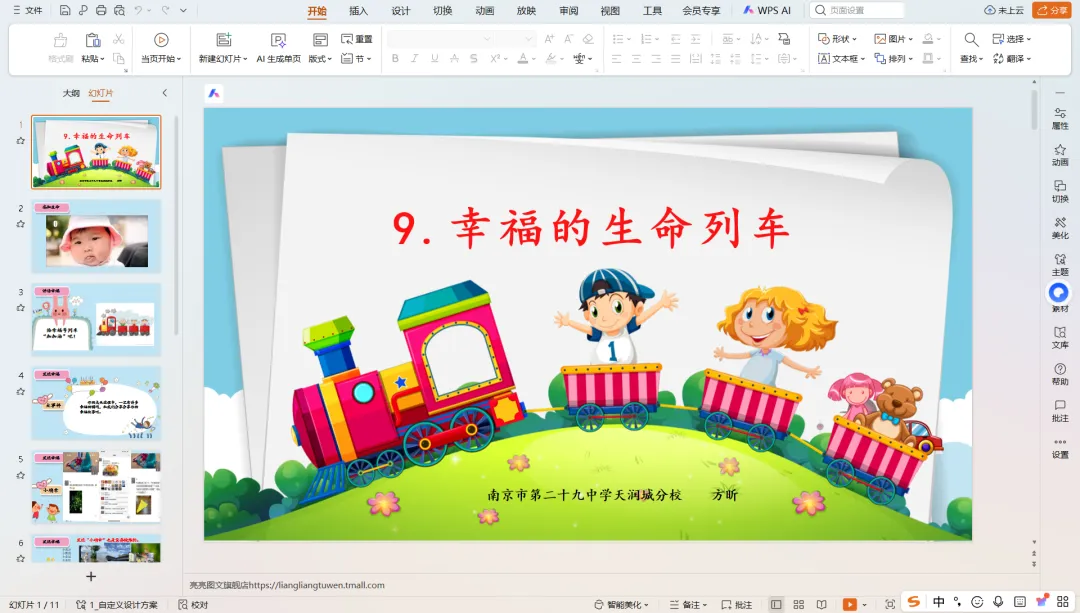The width and height of the screenshot is (1080, 613).
Task: Click the New Slide (新建幻灯片) icon
Action: point(224,40)
